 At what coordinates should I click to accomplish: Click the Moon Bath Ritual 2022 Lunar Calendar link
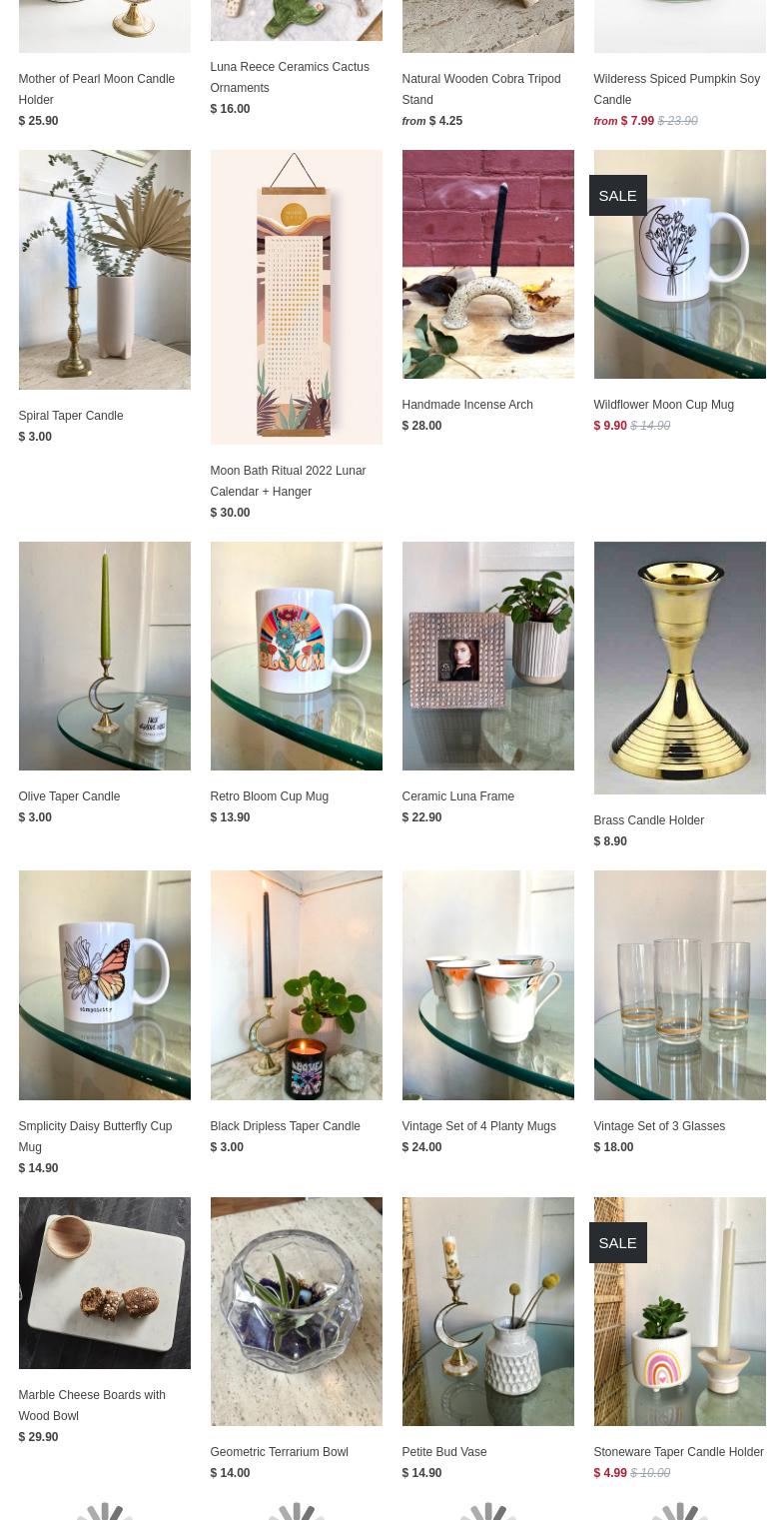coord(288,481)
